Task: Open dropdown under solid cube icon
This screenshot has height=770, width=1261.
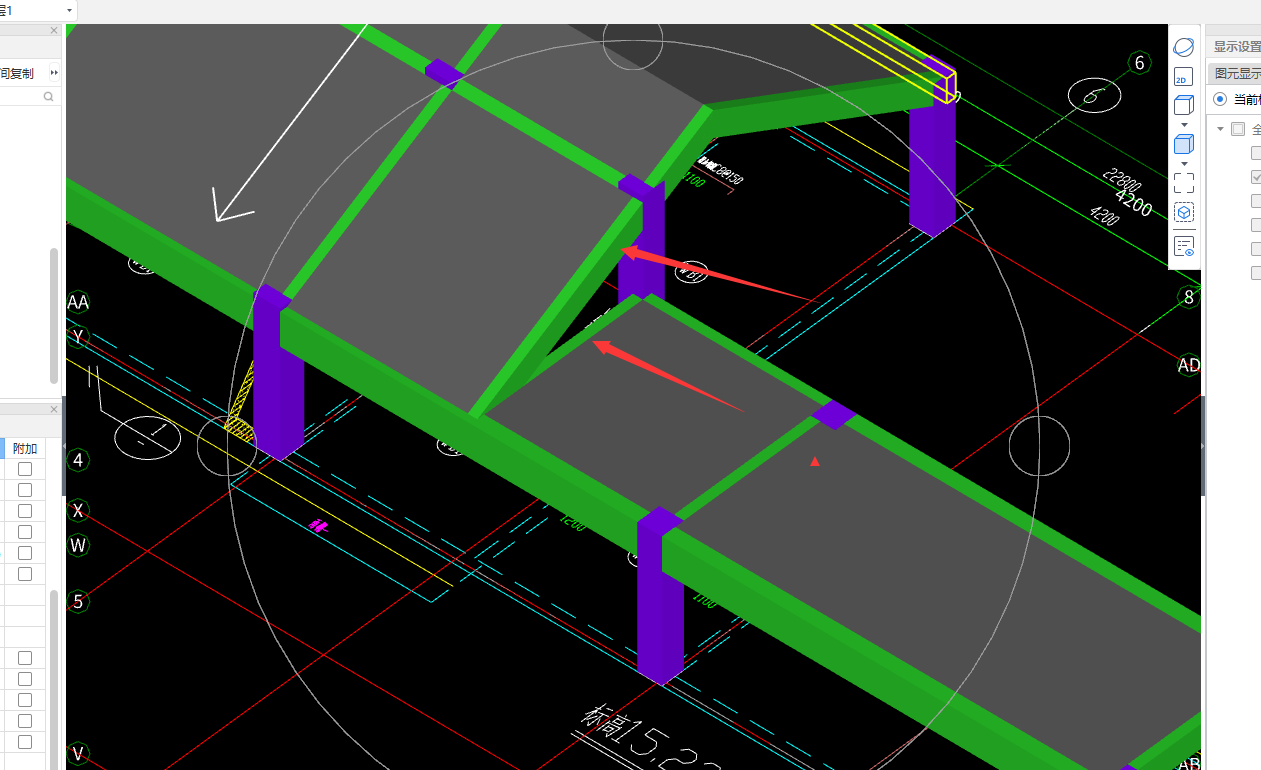Action: tap(1184, 163)
